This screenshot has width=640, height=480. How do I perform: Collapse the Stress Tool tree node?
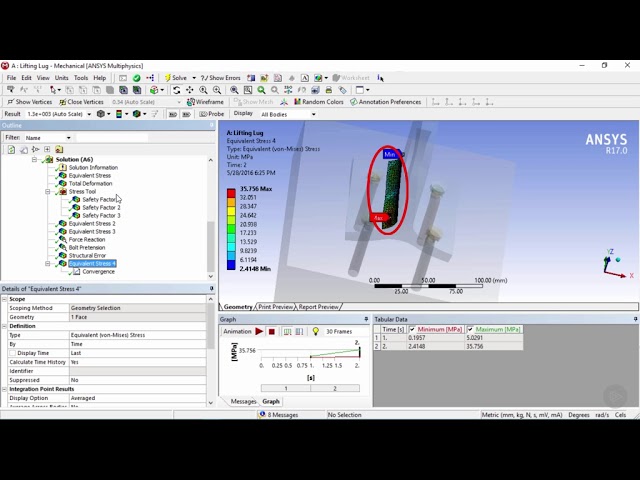coord(48,191)
